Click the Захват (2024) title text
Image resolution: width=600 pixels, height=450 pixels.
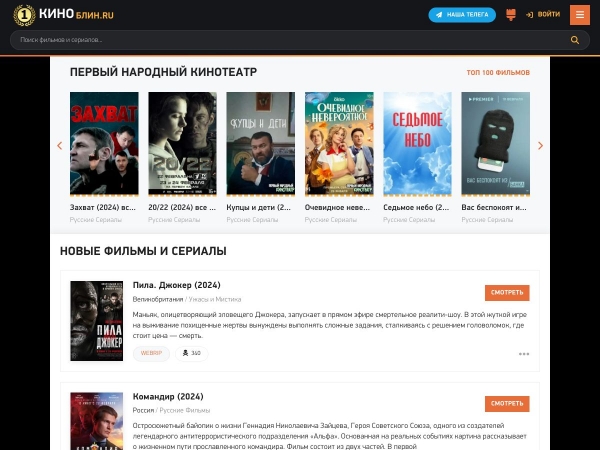point(103,207)
